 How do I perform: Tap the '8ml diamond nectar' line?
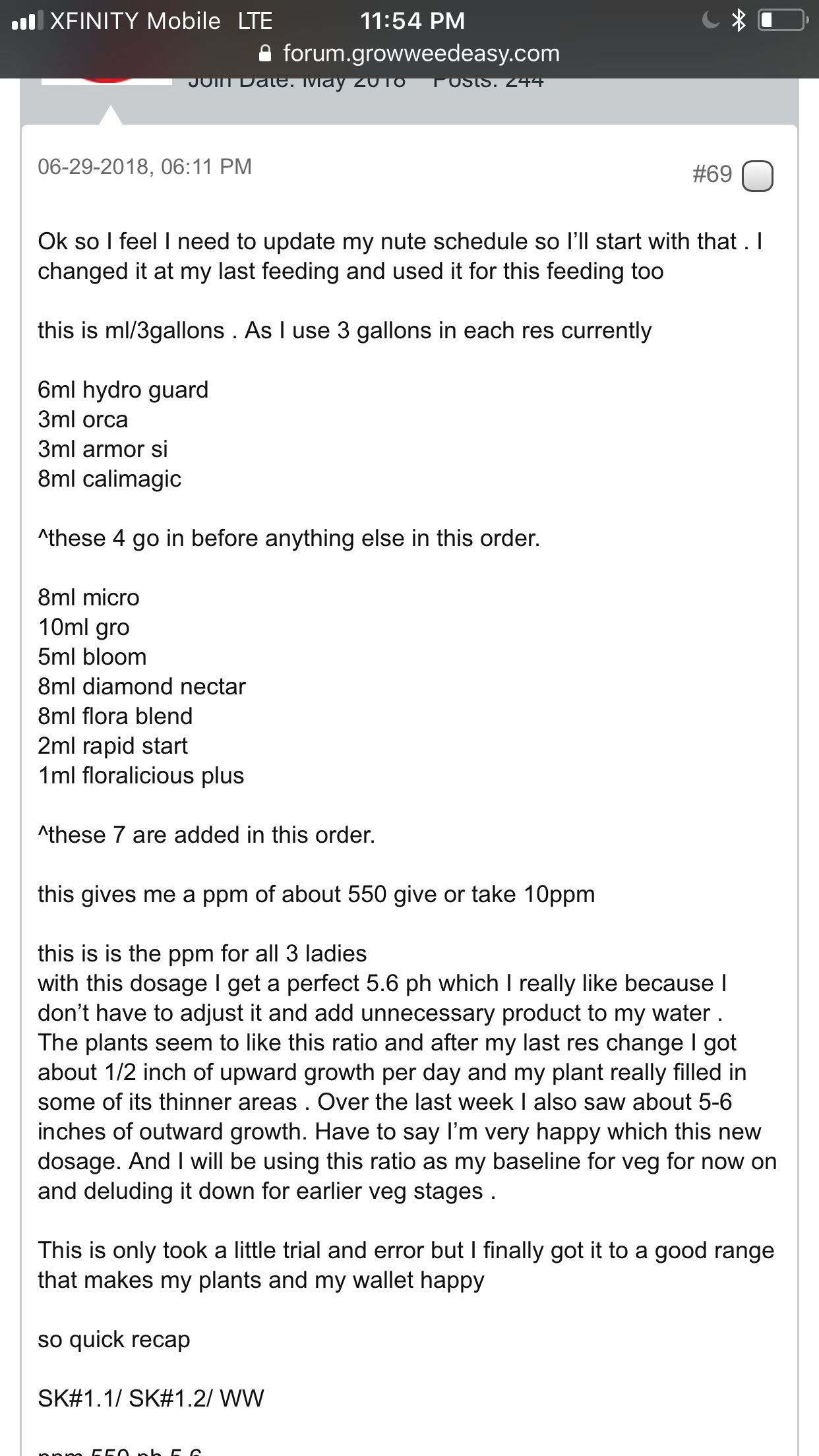[x=141, y=686]
